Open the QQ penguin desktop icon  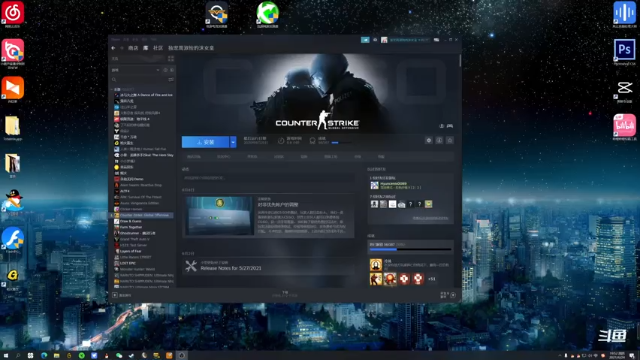[13, 202]
